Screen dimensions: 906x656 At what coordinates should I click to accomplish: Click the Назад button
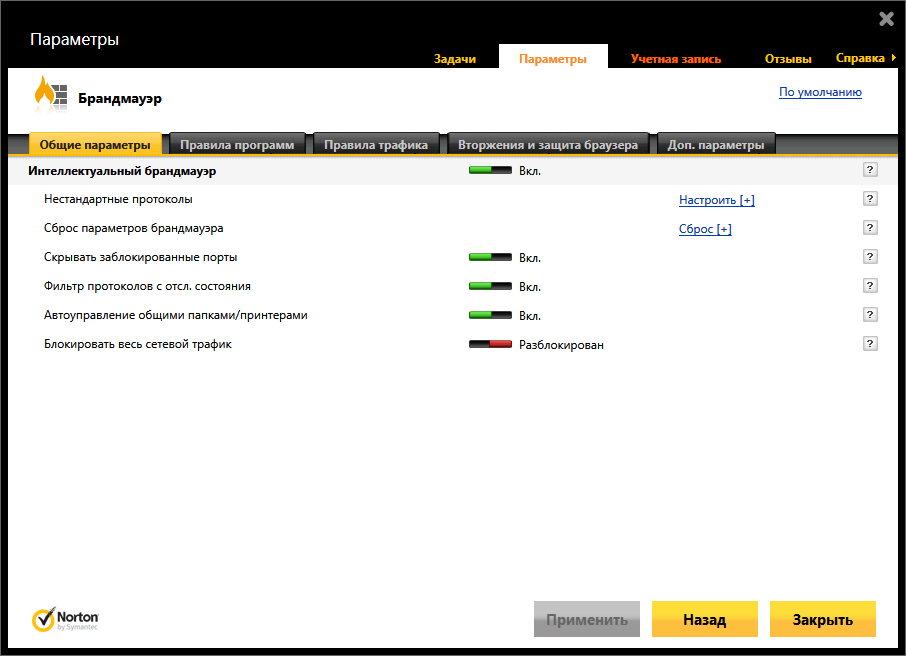704,619
